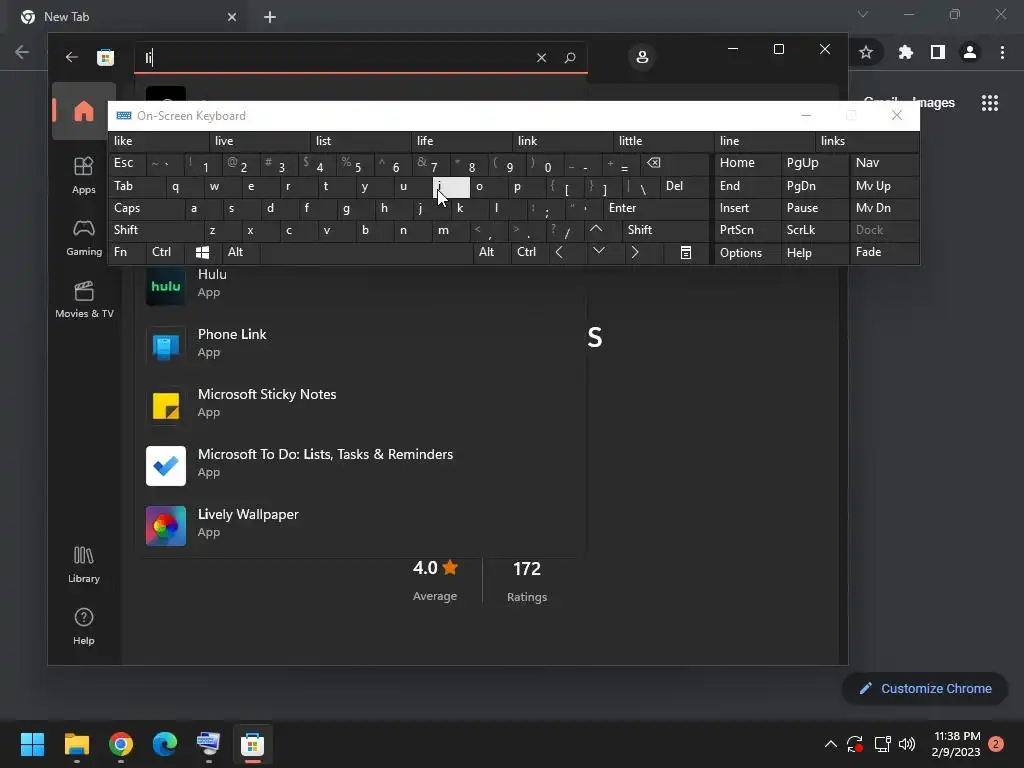
Task: Click the Fade key on keyboard
Action: 884,252
